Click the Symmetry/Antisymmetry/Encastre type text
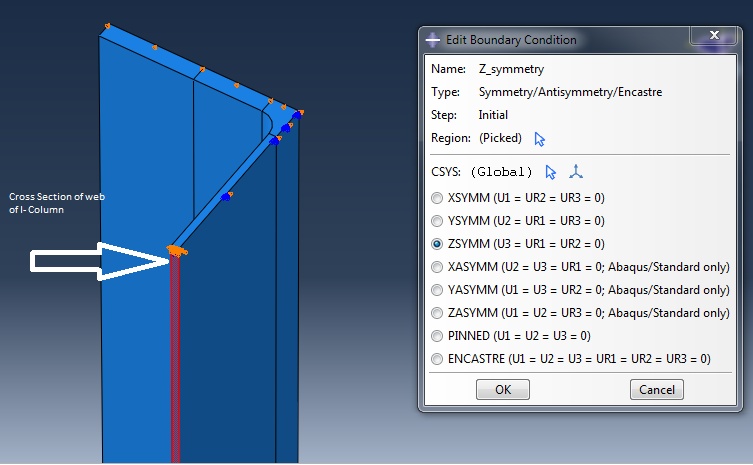This screenshot has width=753, height=465. click(x=570, y=92)
